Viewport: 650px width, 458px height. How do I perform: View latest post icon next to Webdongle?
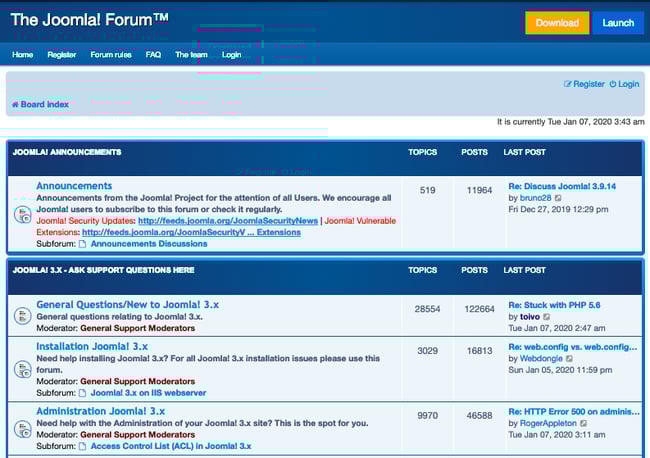(569, 358)
